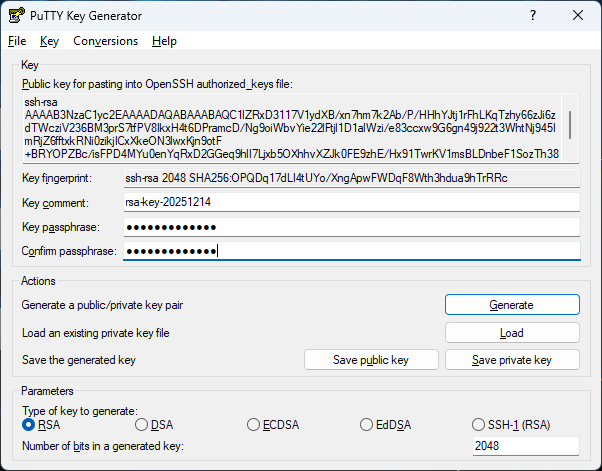Open the Key menu
This screenshot has width=602, height=471.
click(50, 41)
